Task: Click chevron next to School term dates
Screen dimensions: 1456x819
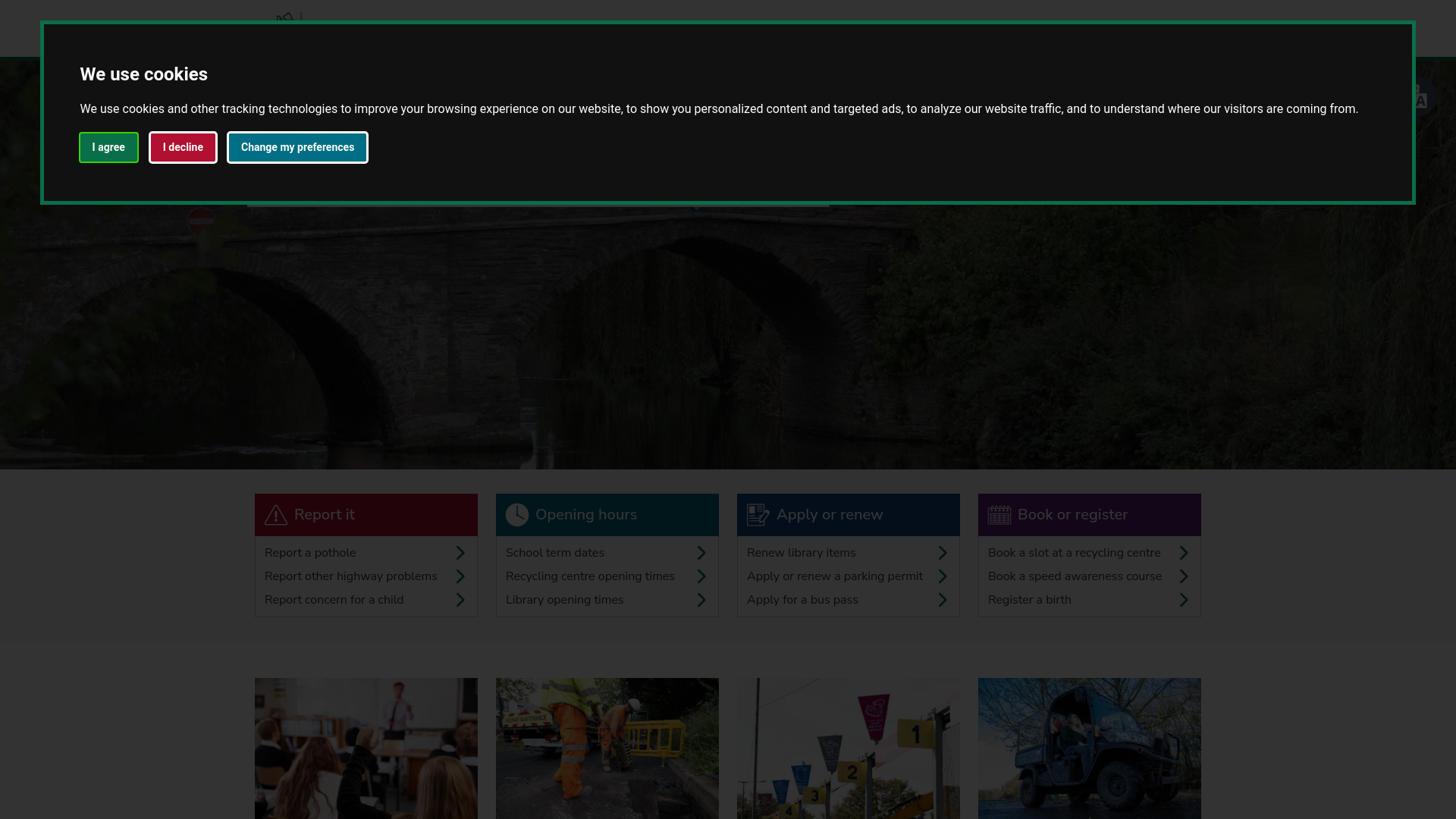Action: [x=701, y=553]
